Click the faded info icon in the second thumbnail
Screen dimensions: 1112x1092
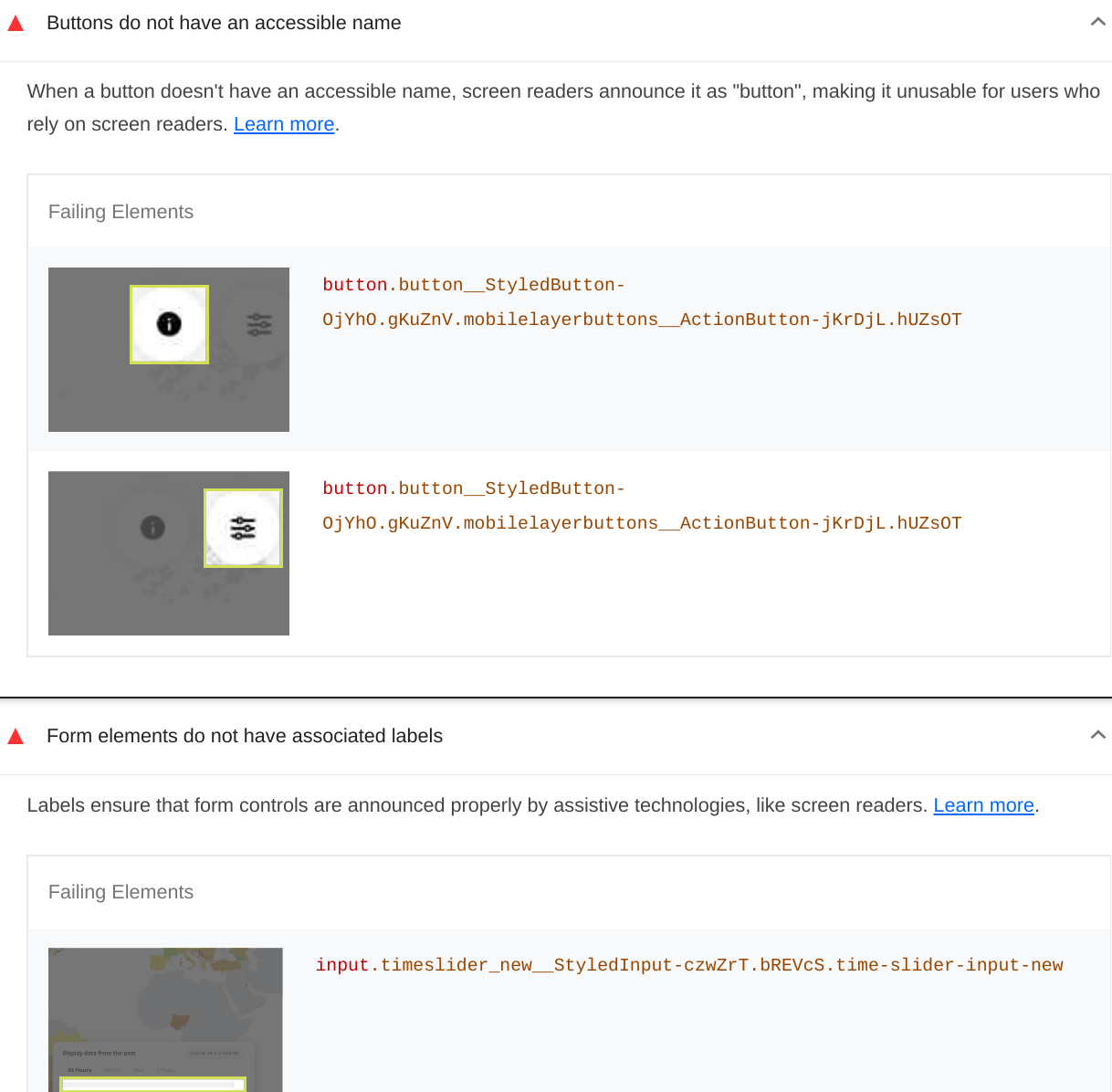153,528
